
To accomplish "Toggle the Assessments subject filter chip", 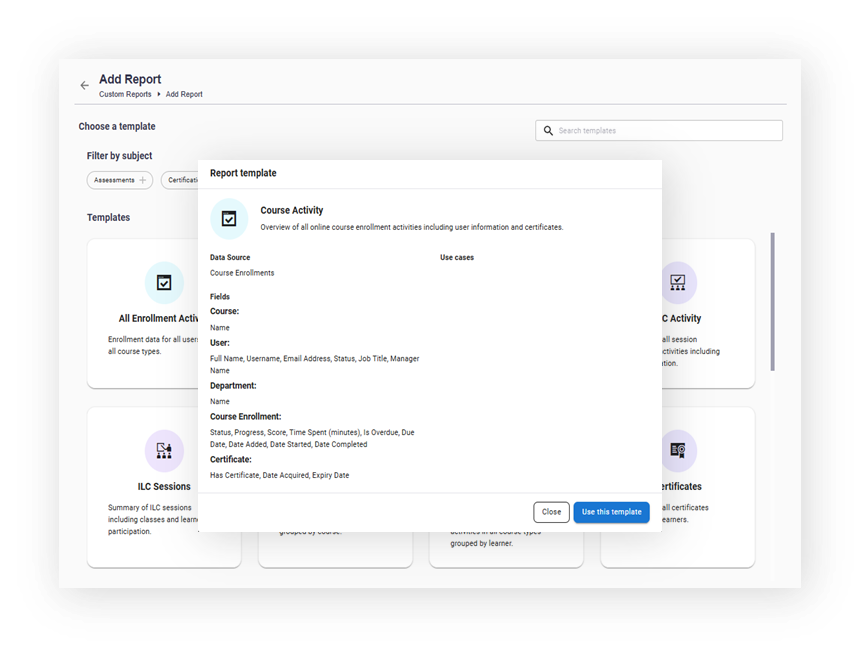I will 120,180.
